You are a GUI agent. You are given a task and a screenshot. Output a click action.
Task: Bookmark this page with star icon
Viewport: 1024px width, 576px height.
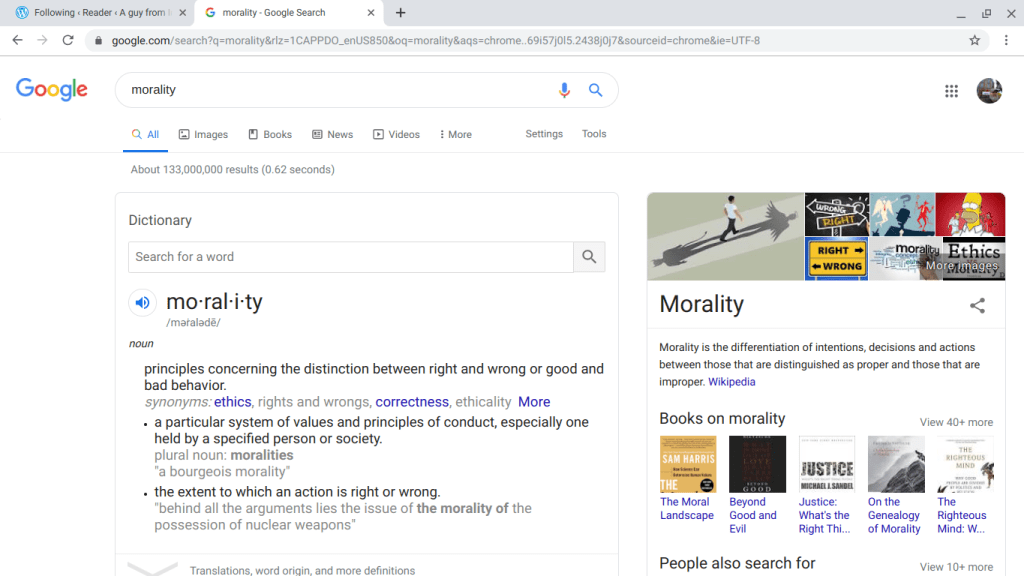[x=974, y=40]
